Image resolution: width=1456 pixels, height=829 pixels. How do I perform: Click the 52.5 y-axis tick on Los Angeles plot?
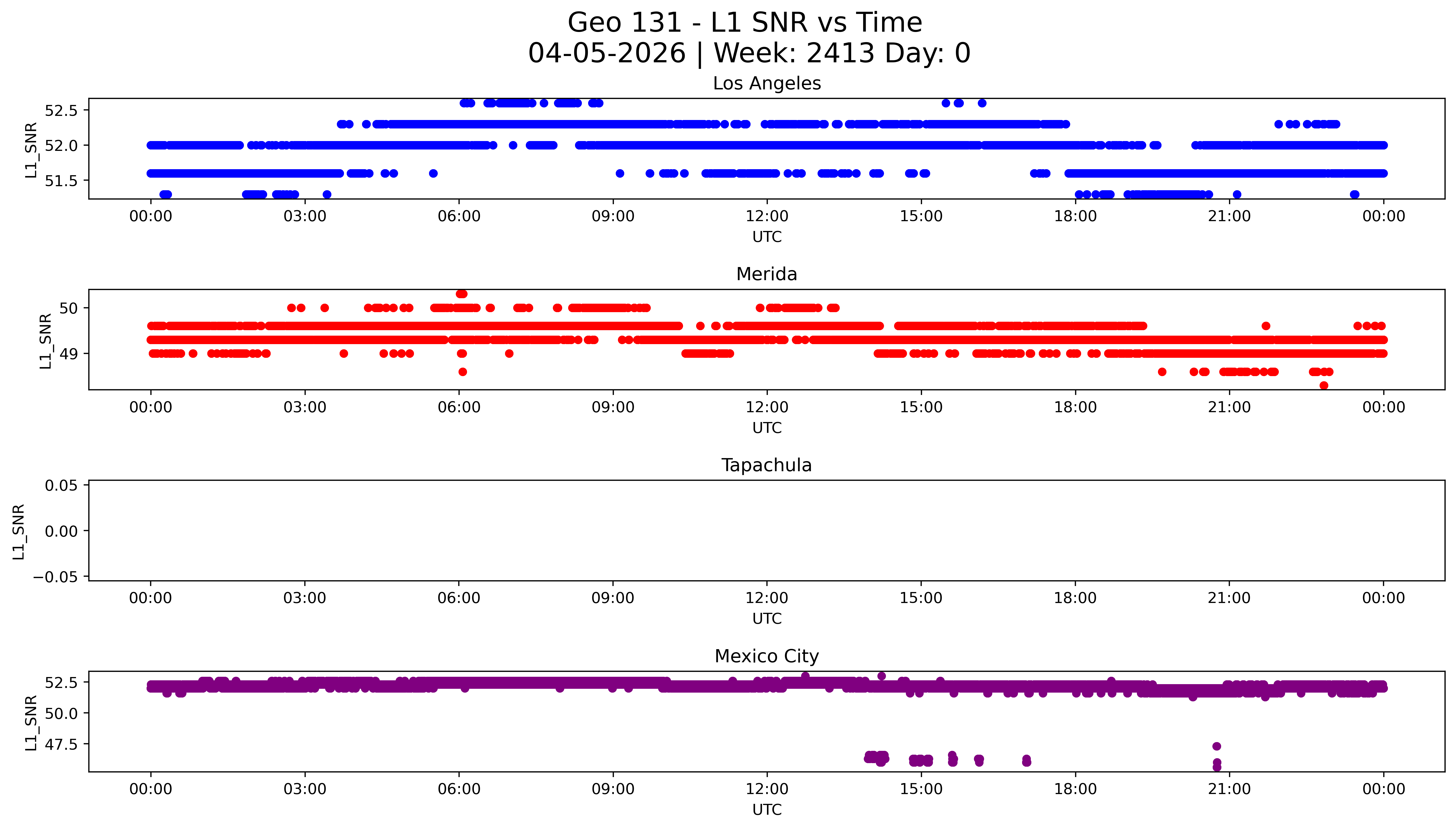point(61,110)
